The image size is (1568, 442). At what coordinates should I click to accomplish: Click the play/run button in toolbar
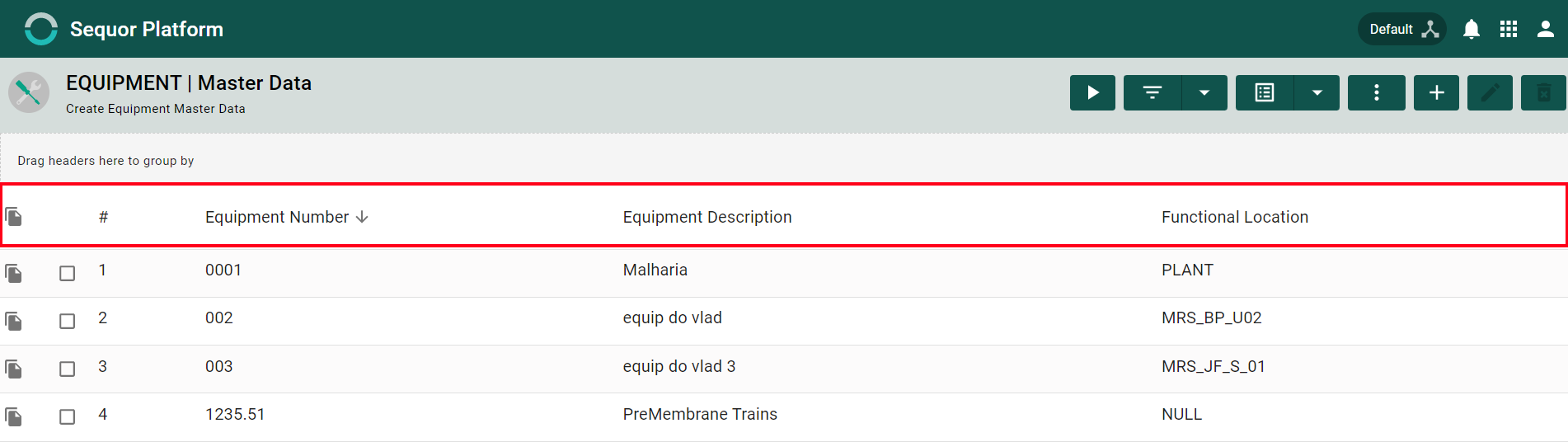pos(1092,92)
